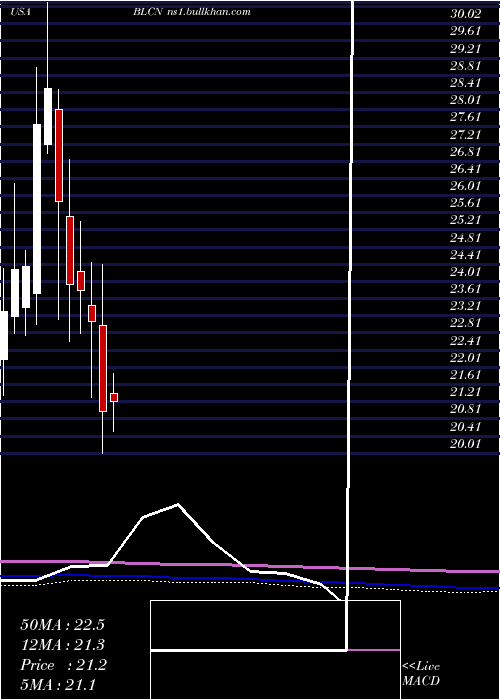Click the USA market label
This screenshot has height=700, width=500.
[x=21, y=12]
